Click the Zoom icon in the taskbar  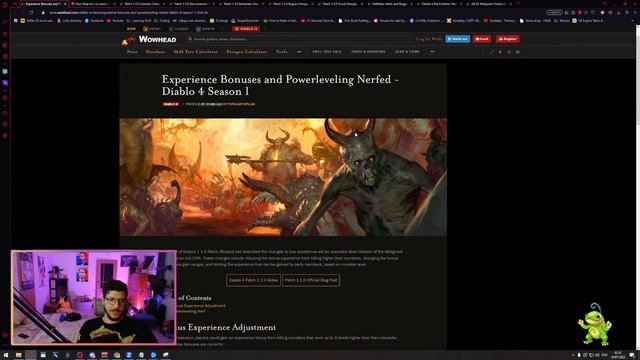pyautogui.click(x=129, y=355)
